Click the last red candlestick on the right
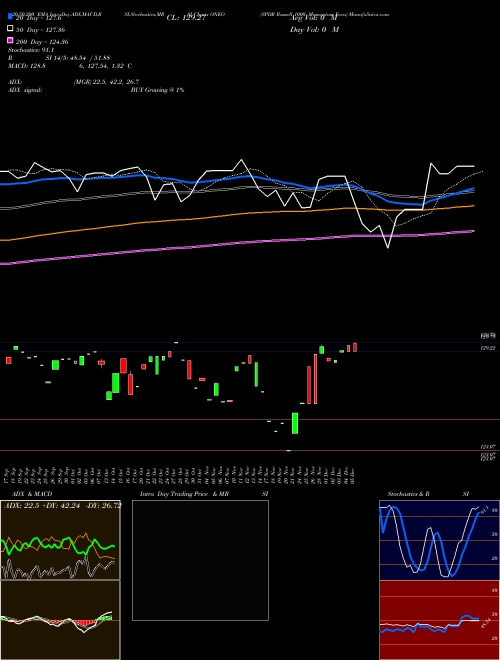 pos(355,347)
